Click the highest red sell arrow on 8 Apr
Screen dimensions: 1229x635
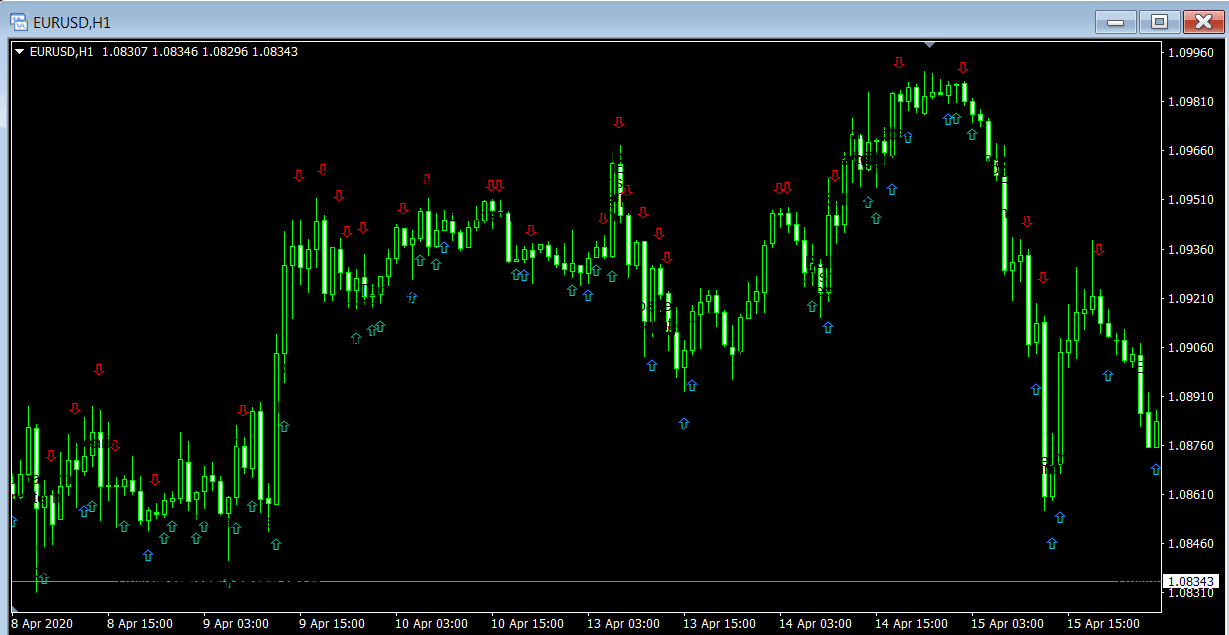tap(99, 370)
